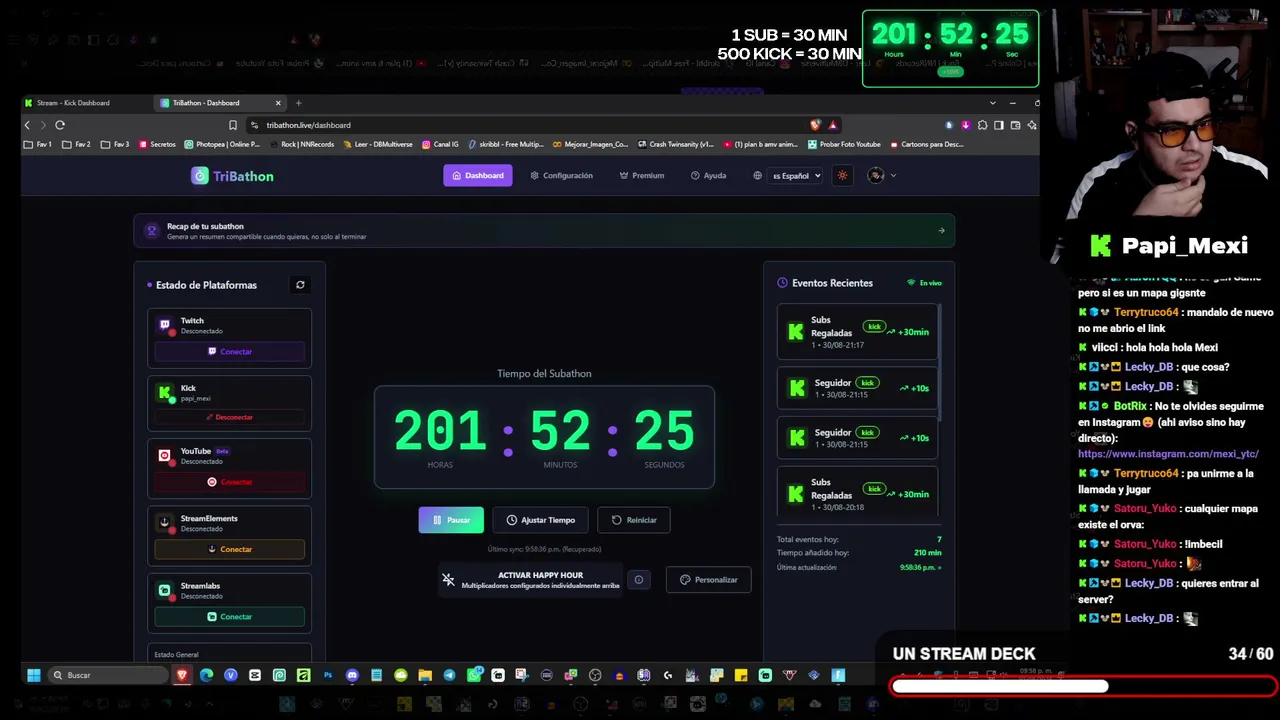Open Discord from the taskbar
Viewport: 1280px width, 720px height.
tap(352, 675)
